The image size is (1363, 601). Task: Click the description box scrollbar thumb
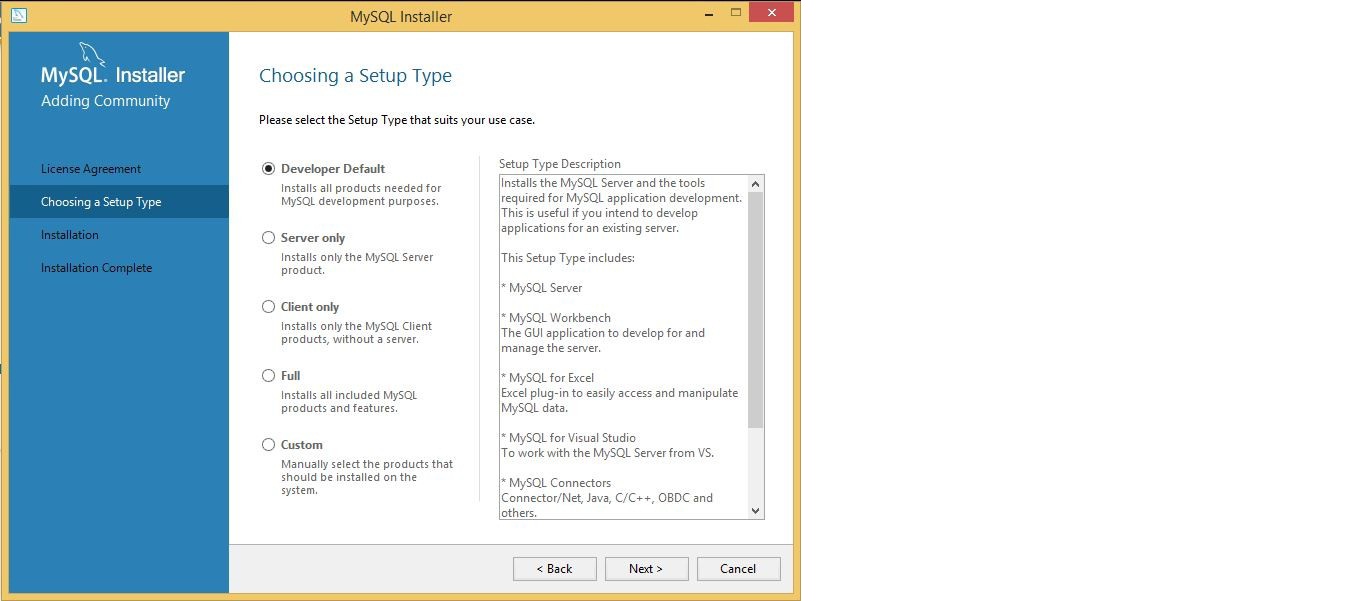(x=755, y=310)
